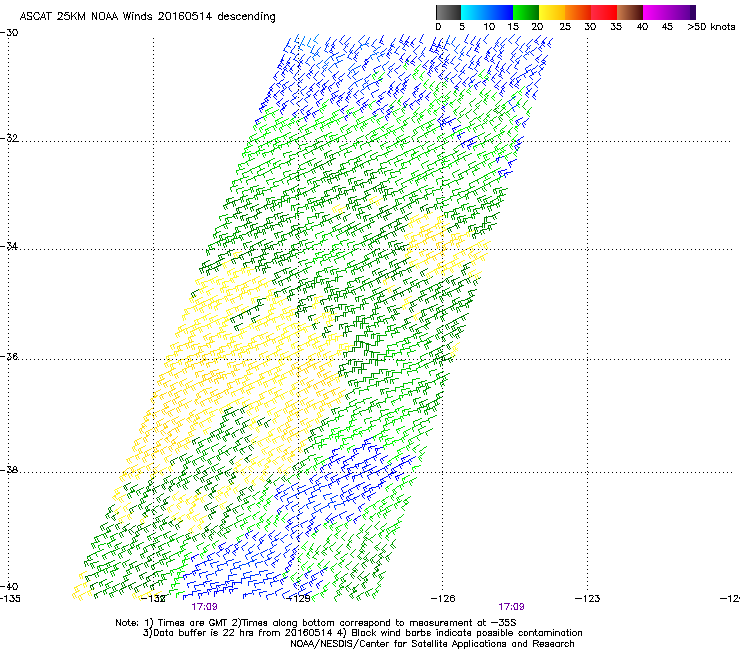The width and height of the screenshot is (740, 650).
Task: Click the -36 latitude axis label
Action: coord(9,356)
